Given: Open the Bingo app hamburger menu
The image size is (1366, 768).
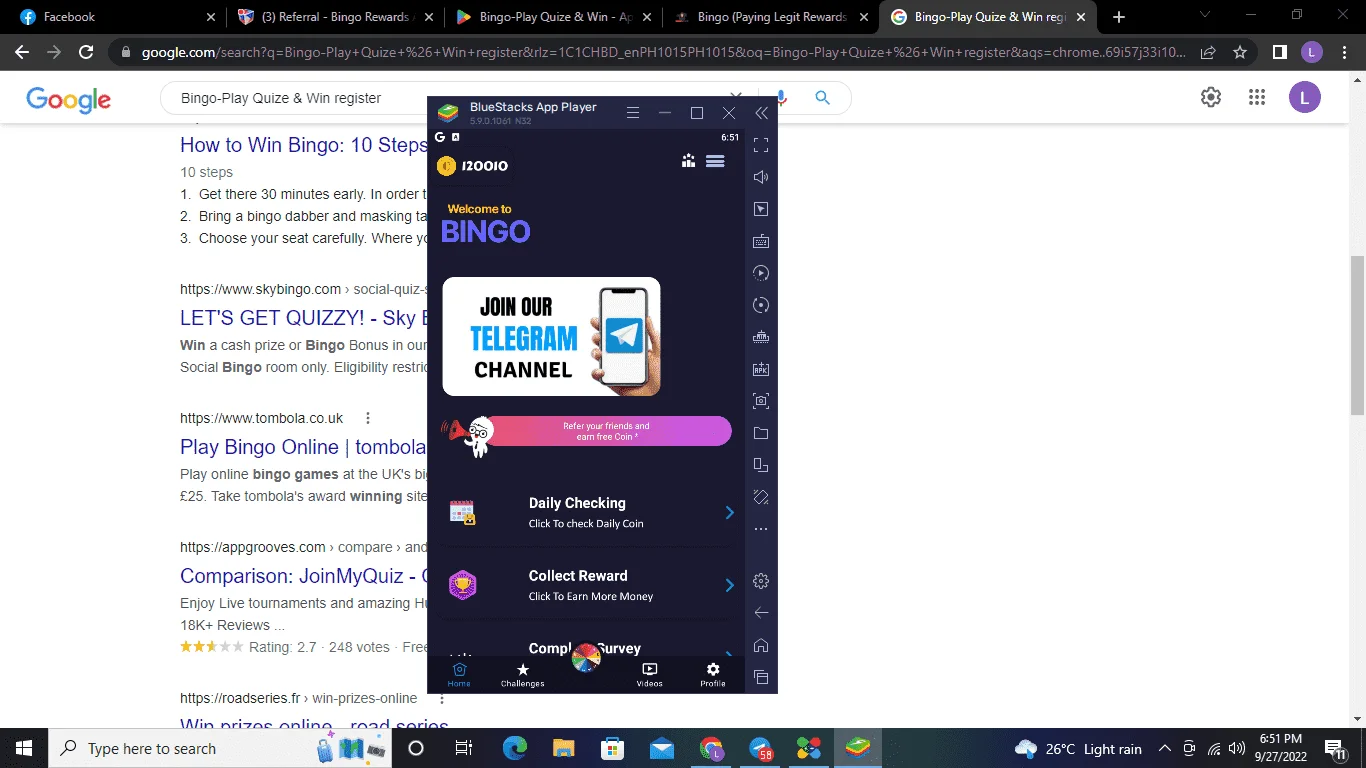Looking at the screenshot, I should (x=715, y=160).
